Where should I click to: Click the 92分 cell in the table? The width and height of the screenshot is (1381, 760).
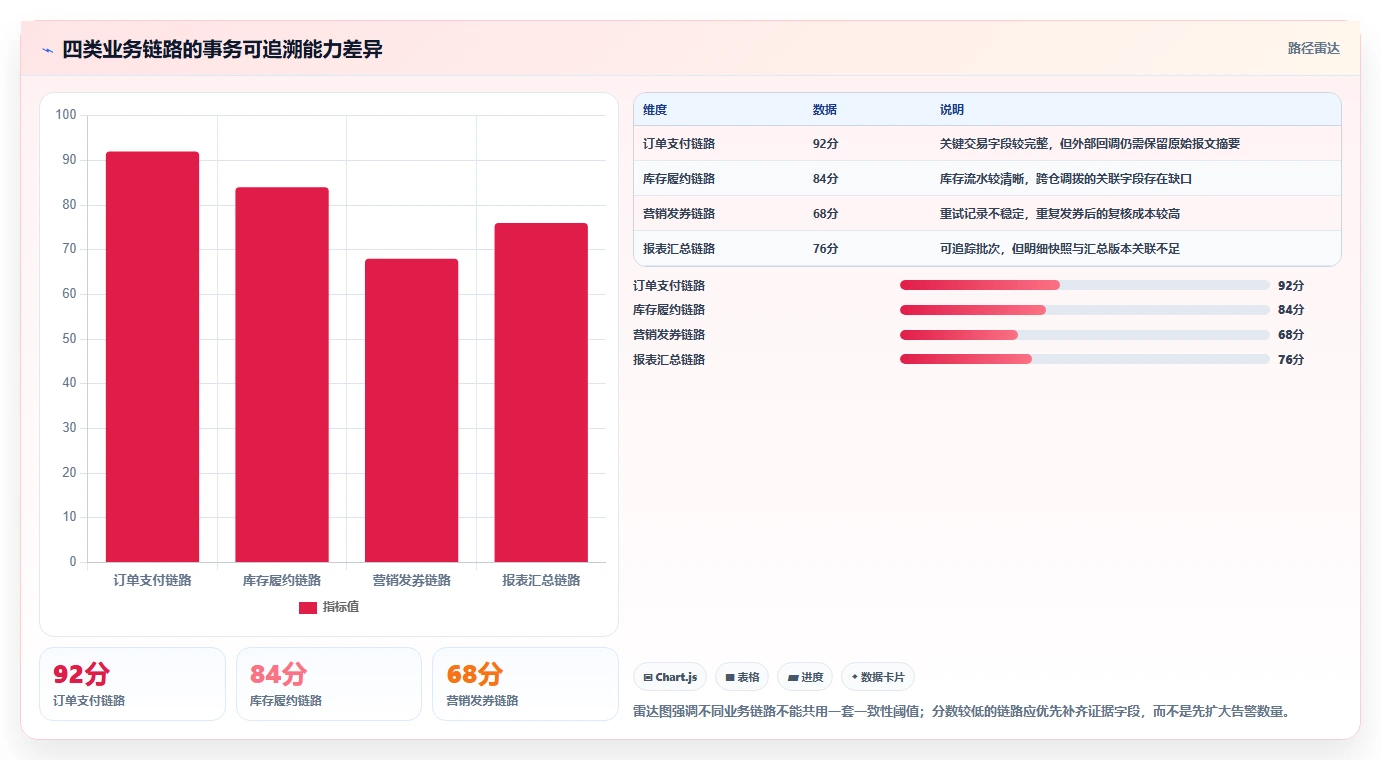pos(826,144)
